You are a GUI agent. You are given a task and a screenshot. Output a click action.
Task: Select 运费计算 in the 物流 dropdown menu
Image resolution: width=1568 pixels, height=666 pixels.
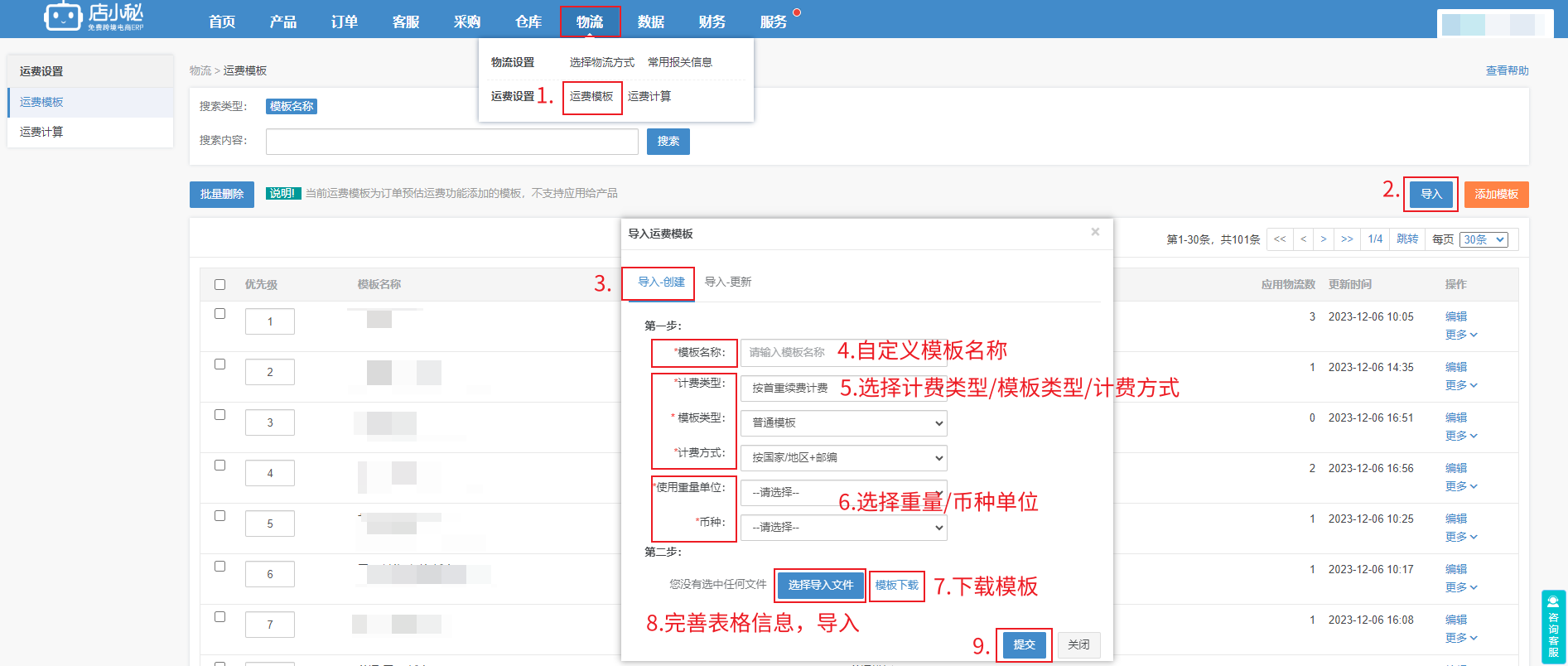(x=649, y=97)
